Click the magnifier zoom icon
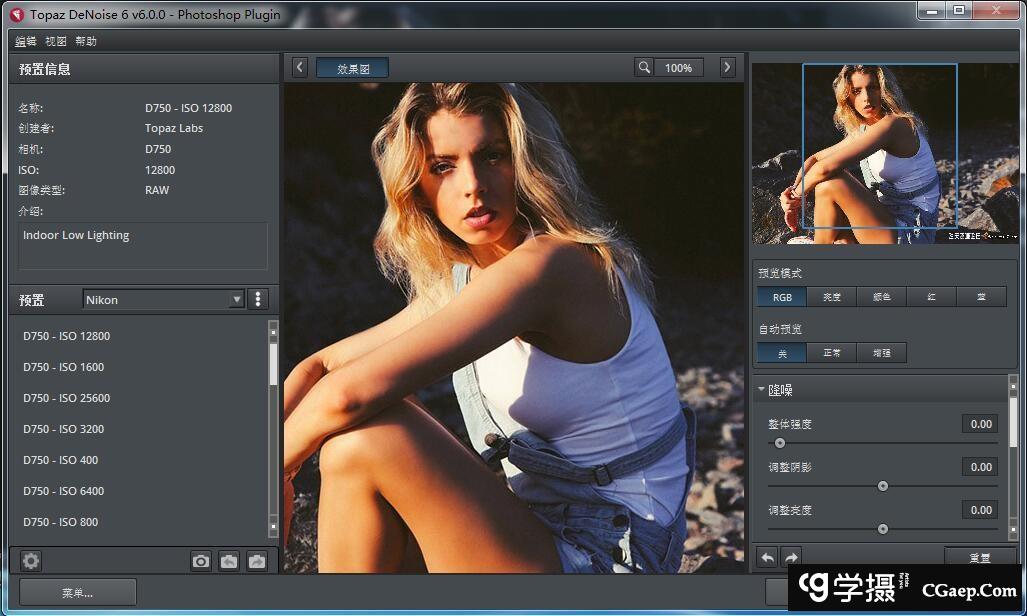The image size is (1027, 616). click(x=645, y=68)
